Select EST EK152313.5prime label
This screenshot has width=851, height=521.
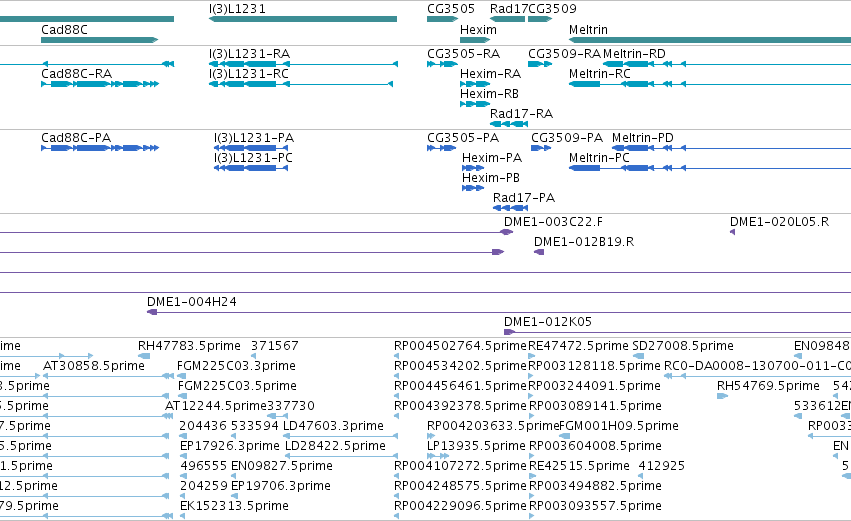pyautogui.click(x=234, y=507)
